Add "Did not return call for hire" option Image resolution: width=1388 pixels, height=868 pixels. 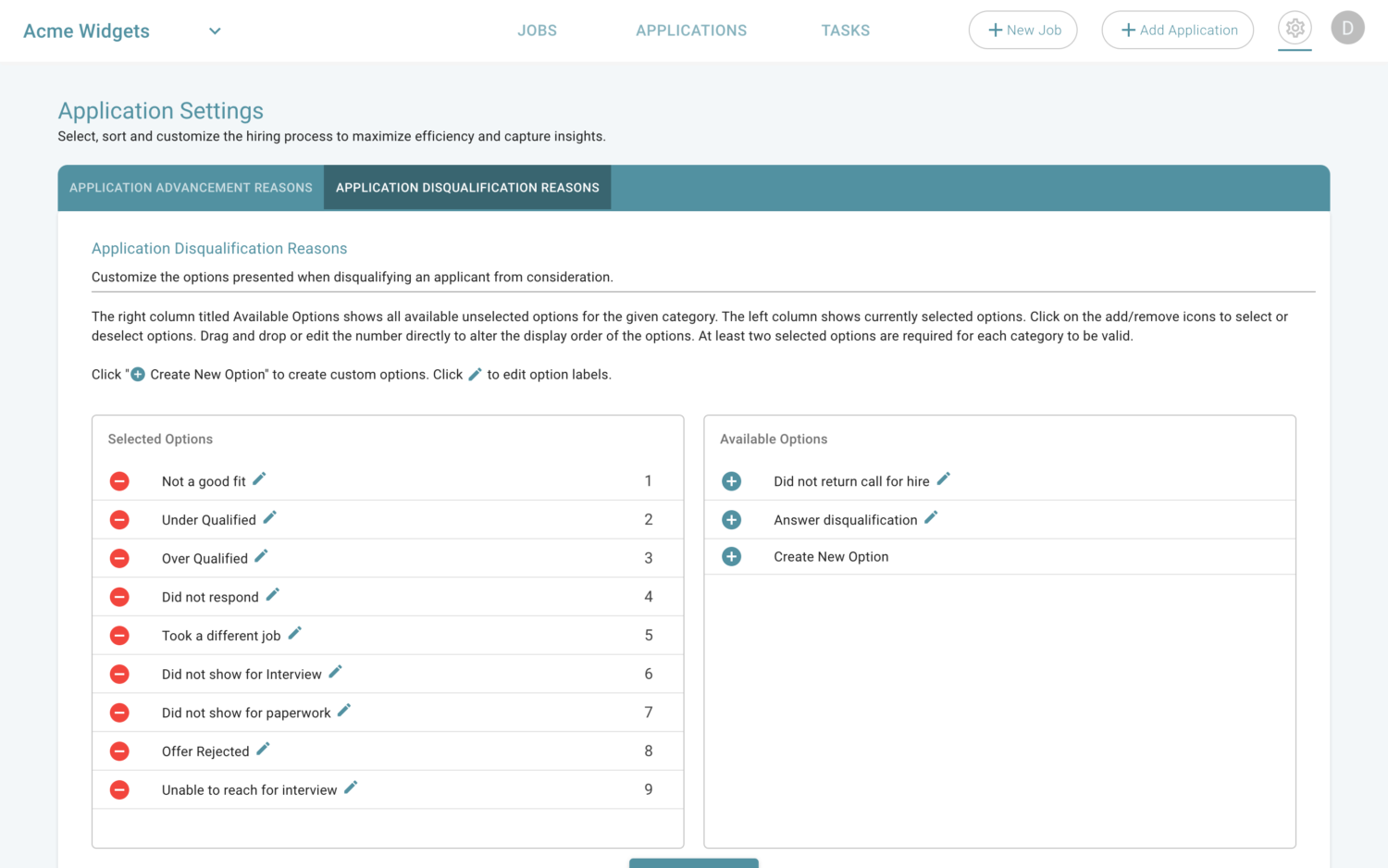(x=731, y=481)
